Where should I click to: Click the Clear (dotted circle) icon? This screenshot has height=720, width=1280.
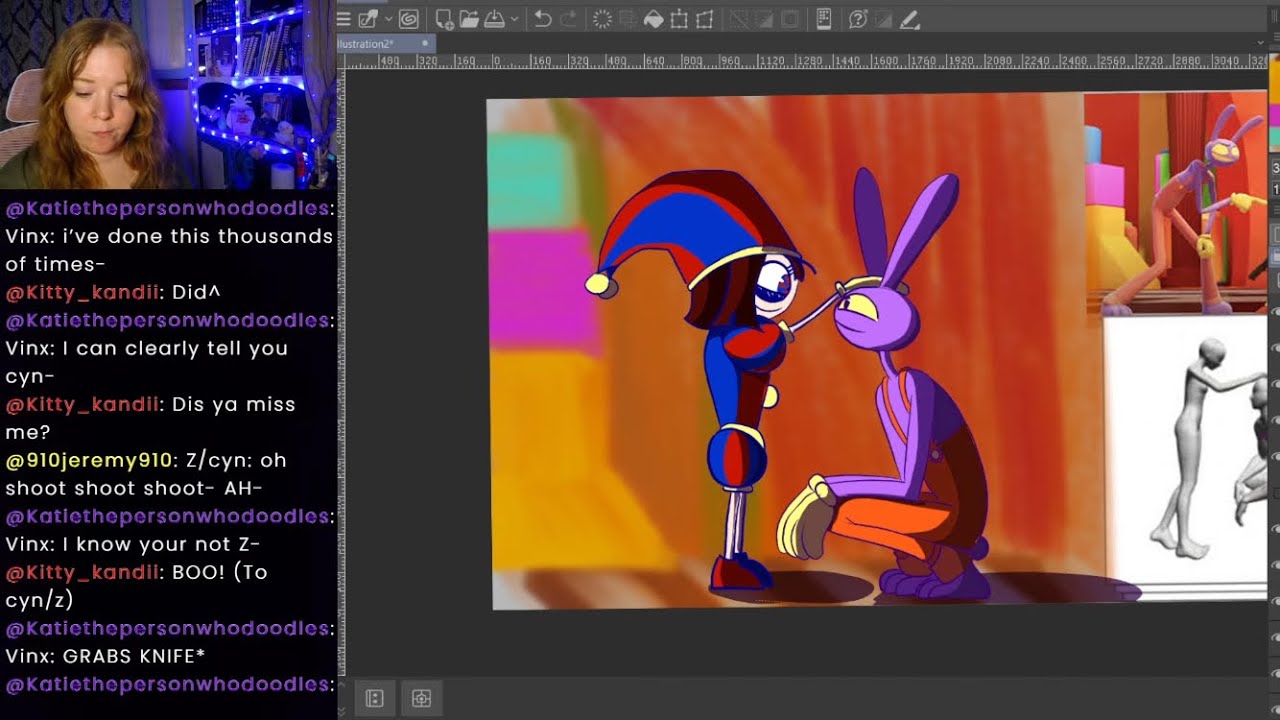pos(602,19)
